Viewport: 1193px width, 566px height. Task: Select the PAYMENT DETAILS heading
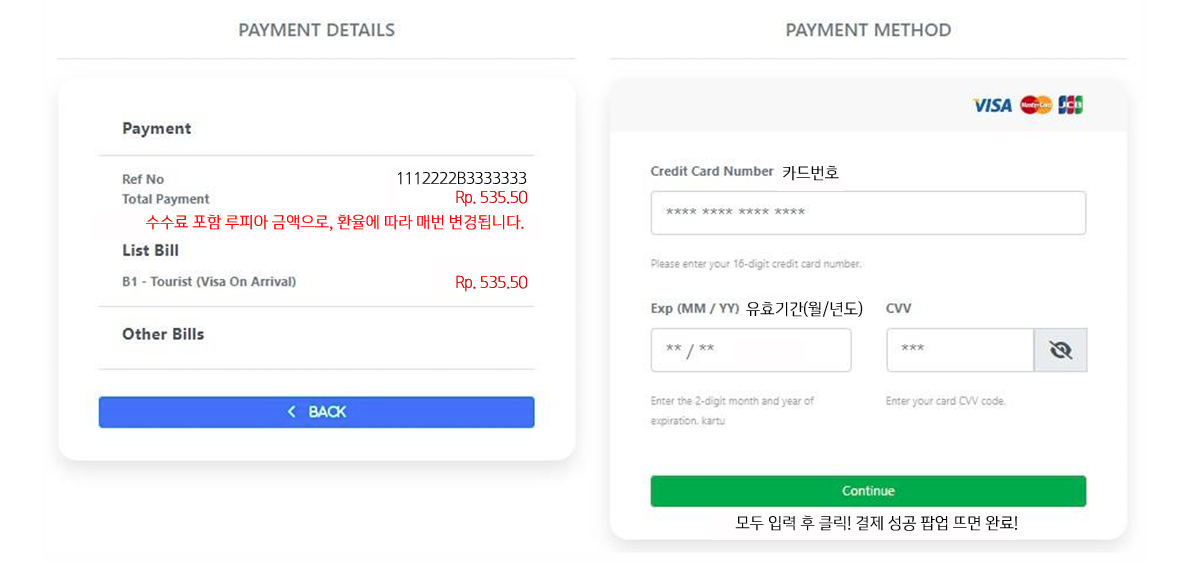tap(316, 30)
